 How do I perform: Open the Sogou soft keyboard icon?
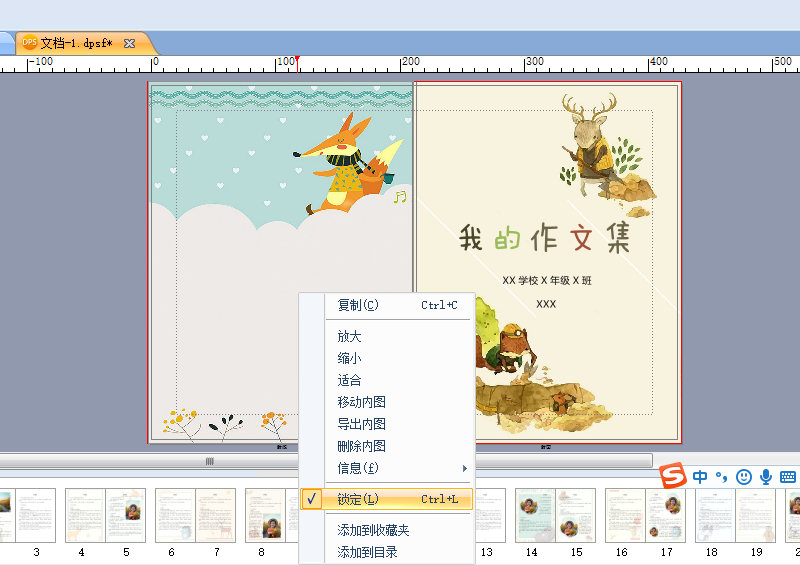(788, 477)
